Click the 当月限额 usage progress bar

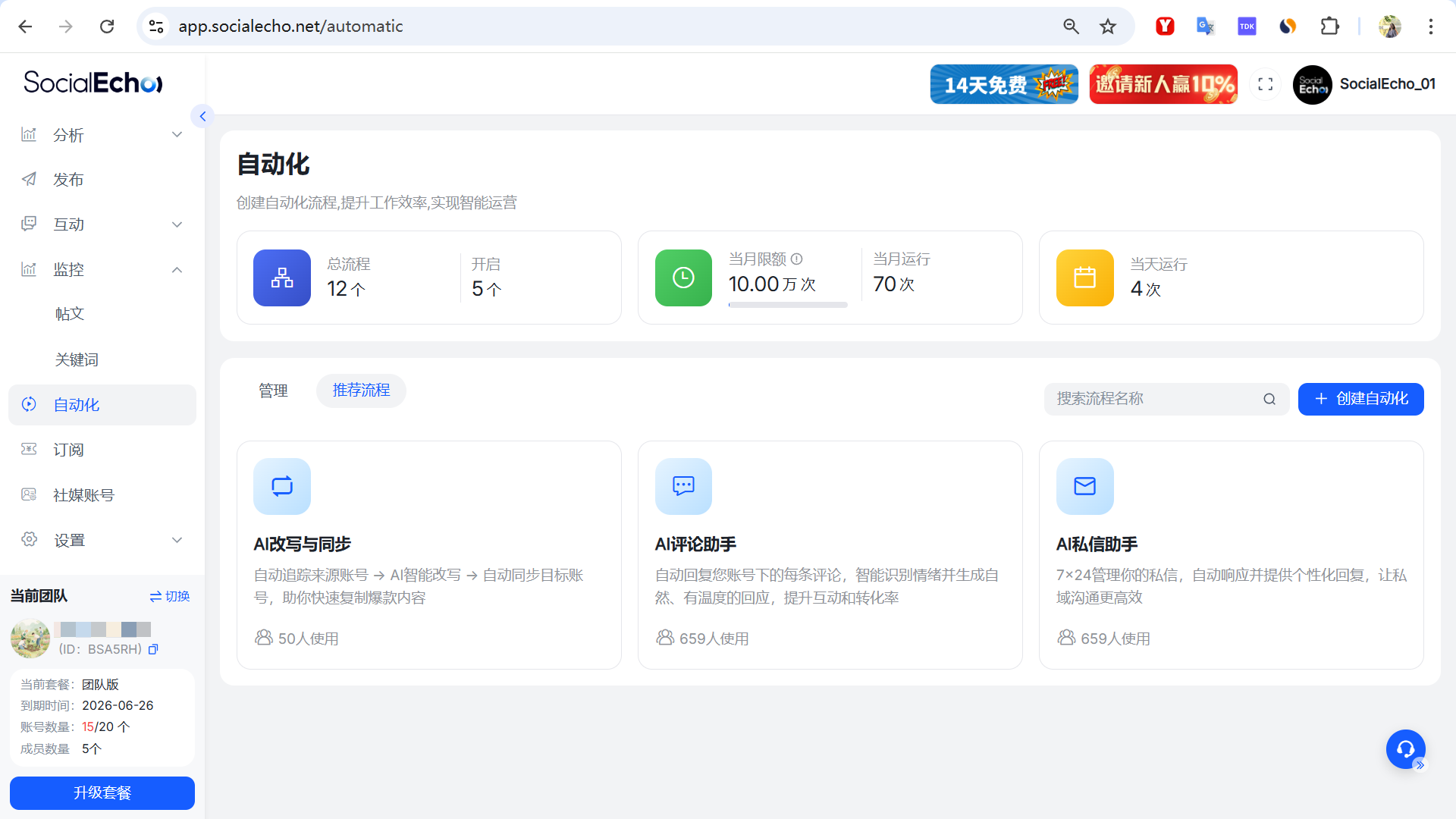point(788,305)
